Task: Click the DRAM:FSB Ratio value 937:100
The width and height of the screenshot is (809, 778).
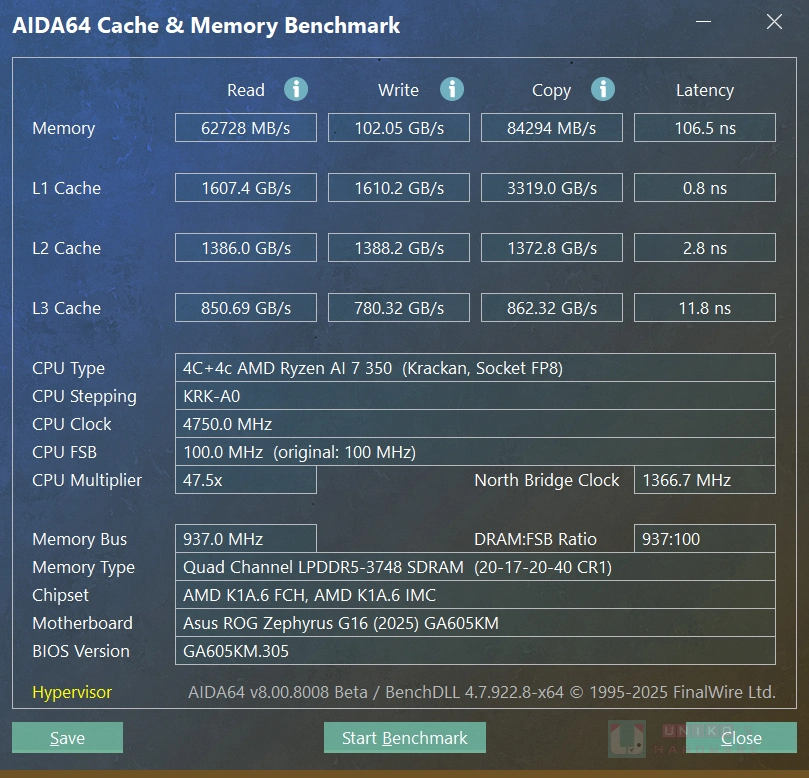Action: (705, 539)
